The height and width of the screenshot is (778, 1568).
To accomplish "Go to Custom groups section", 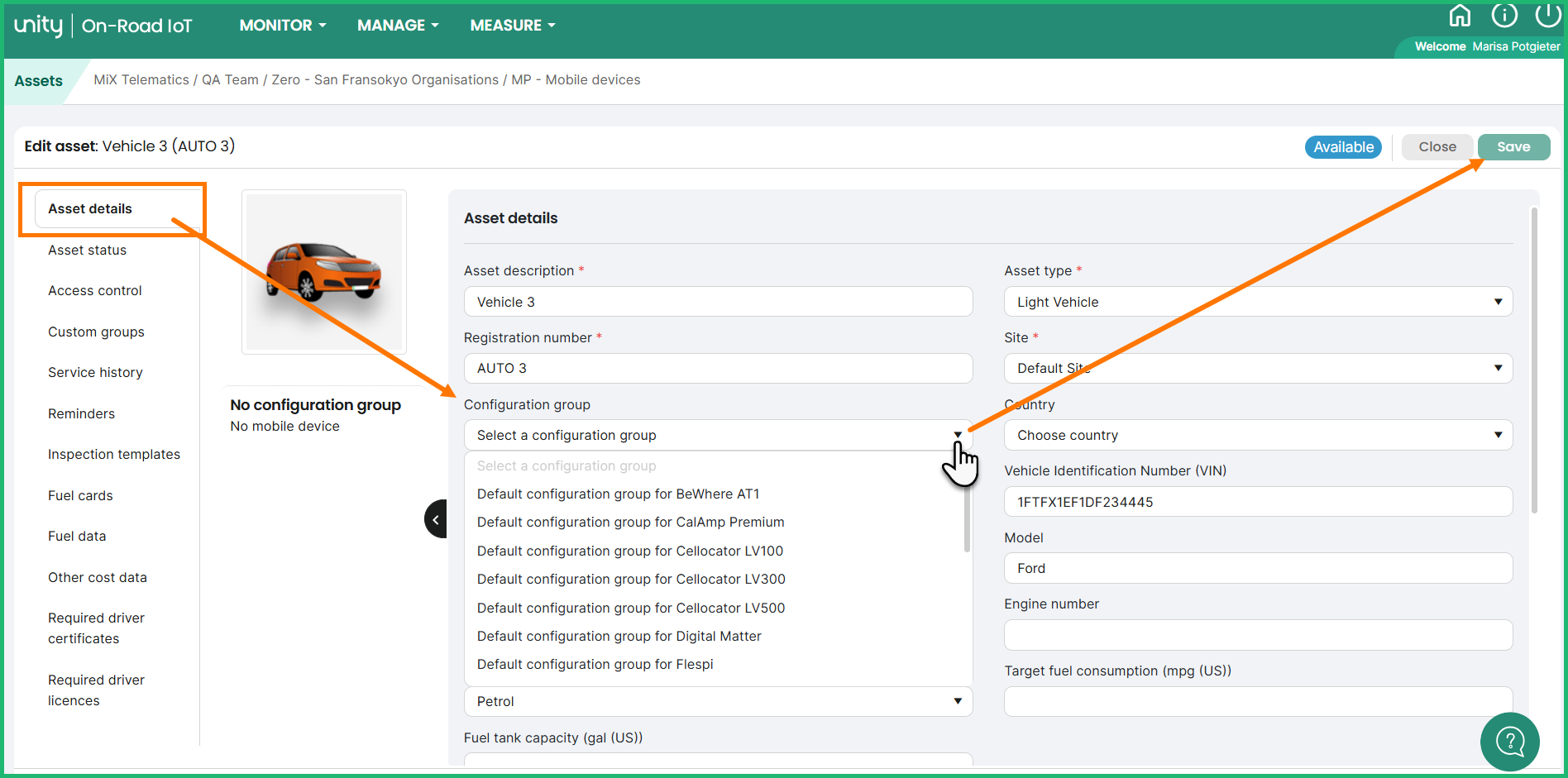I will pyautogui.click(x=96, y=332).
